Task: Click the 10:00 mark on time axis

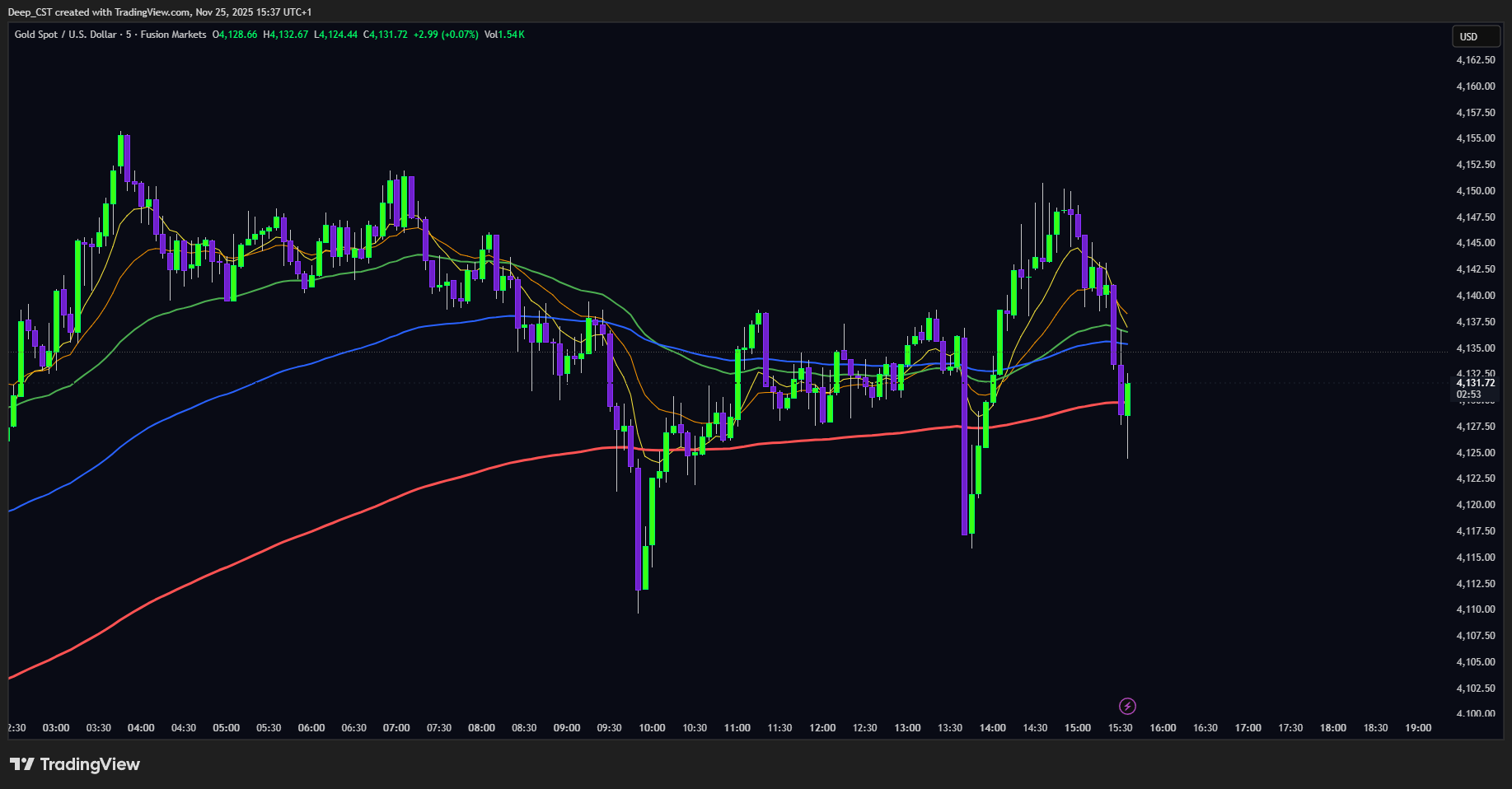Action: click(x=652, y=728)
